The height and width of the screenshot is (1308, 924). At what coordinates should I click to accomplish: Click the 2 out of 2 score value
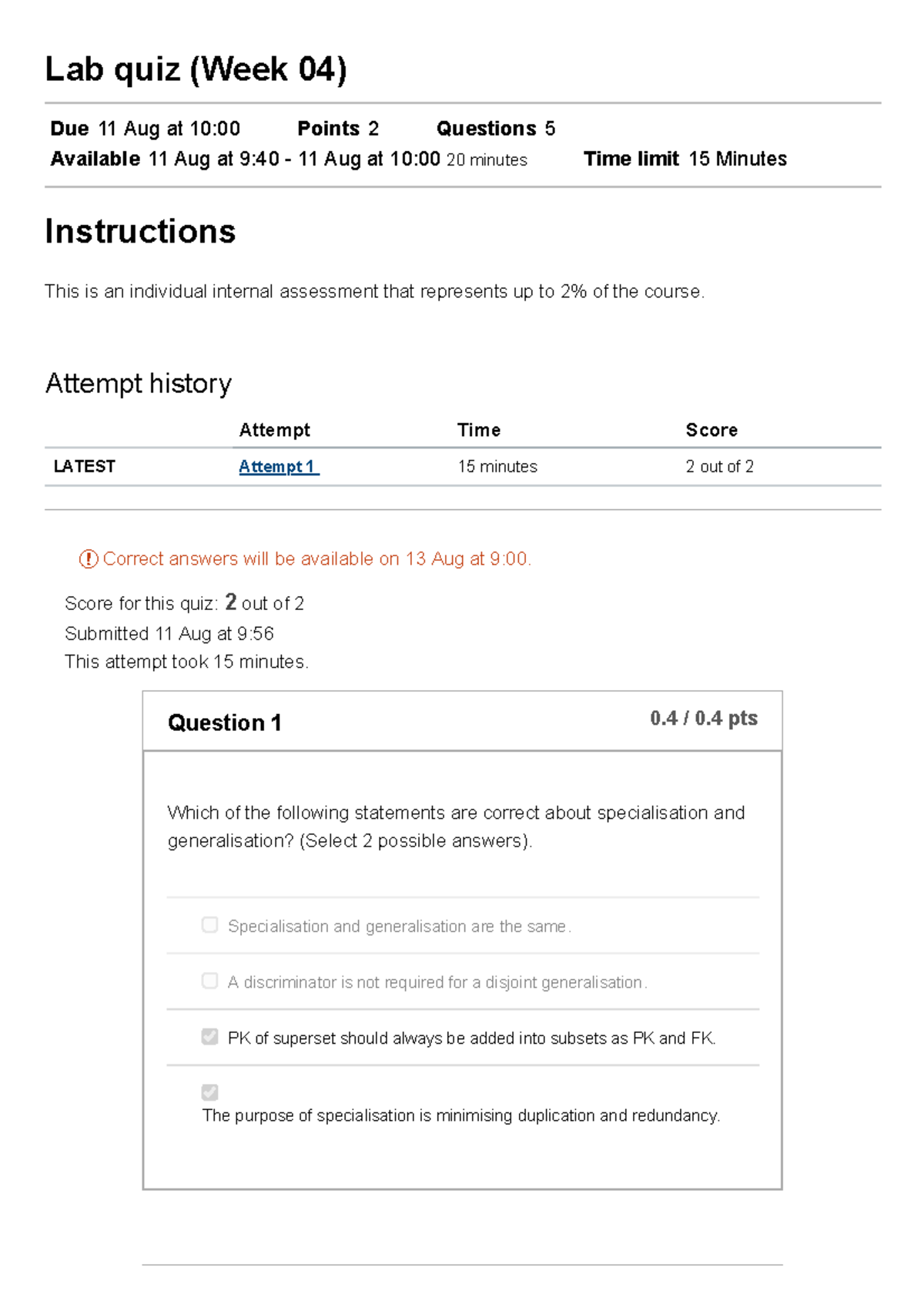click(719, 466)
